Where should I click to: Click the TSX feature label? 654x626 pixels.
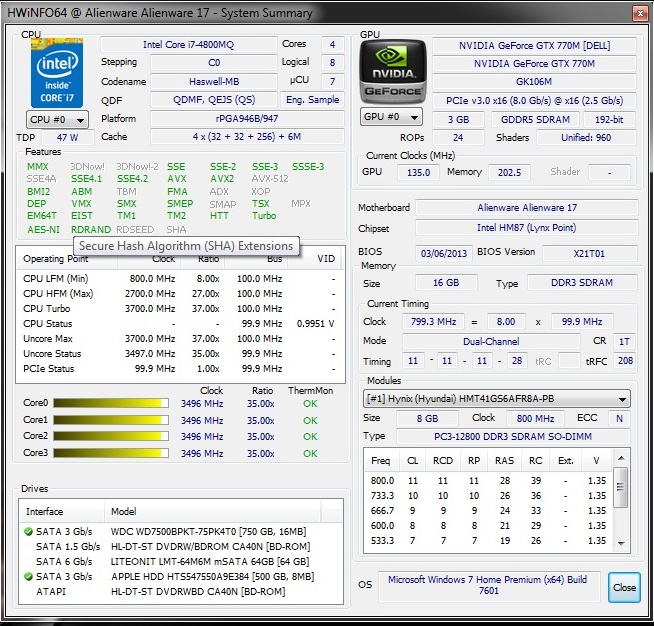tap(261, 204)
